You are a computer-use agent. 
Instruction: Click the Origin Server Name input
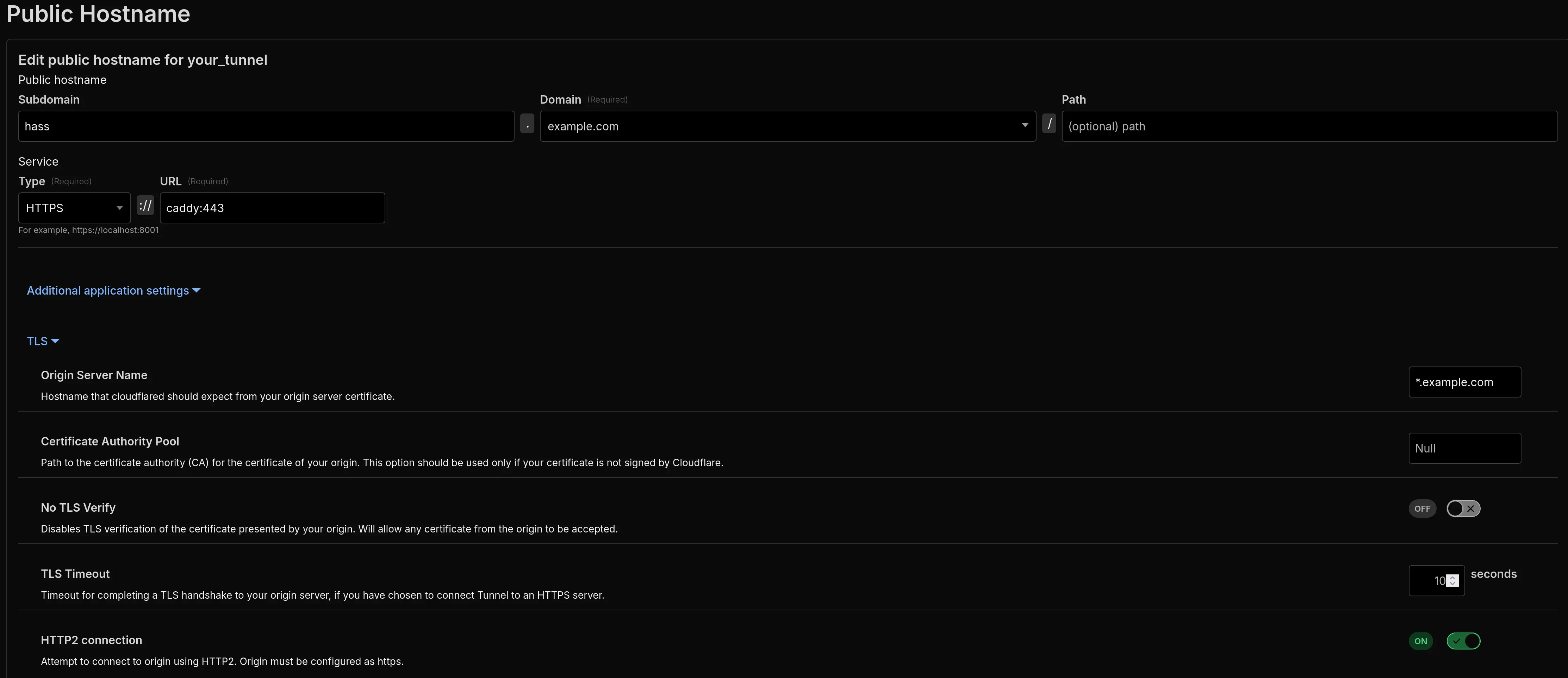[1464, 382]
